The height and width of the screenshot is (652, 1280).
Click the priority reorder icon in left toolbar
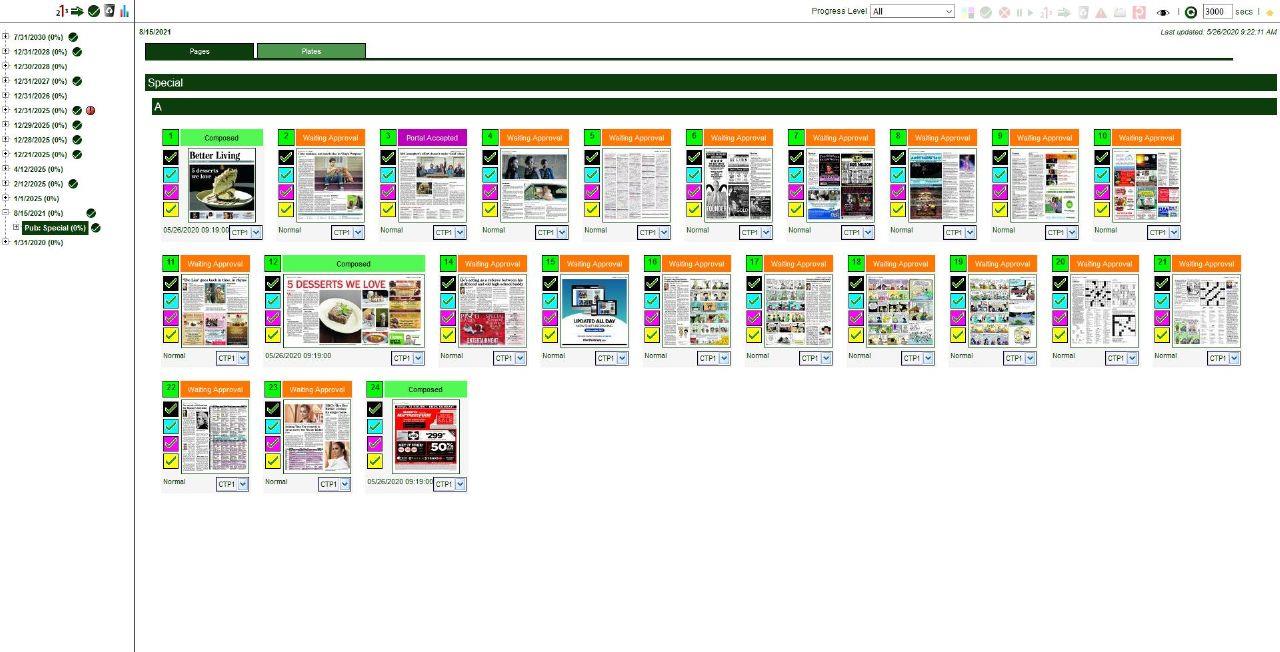pyautogui.click(x=62, y=11)
